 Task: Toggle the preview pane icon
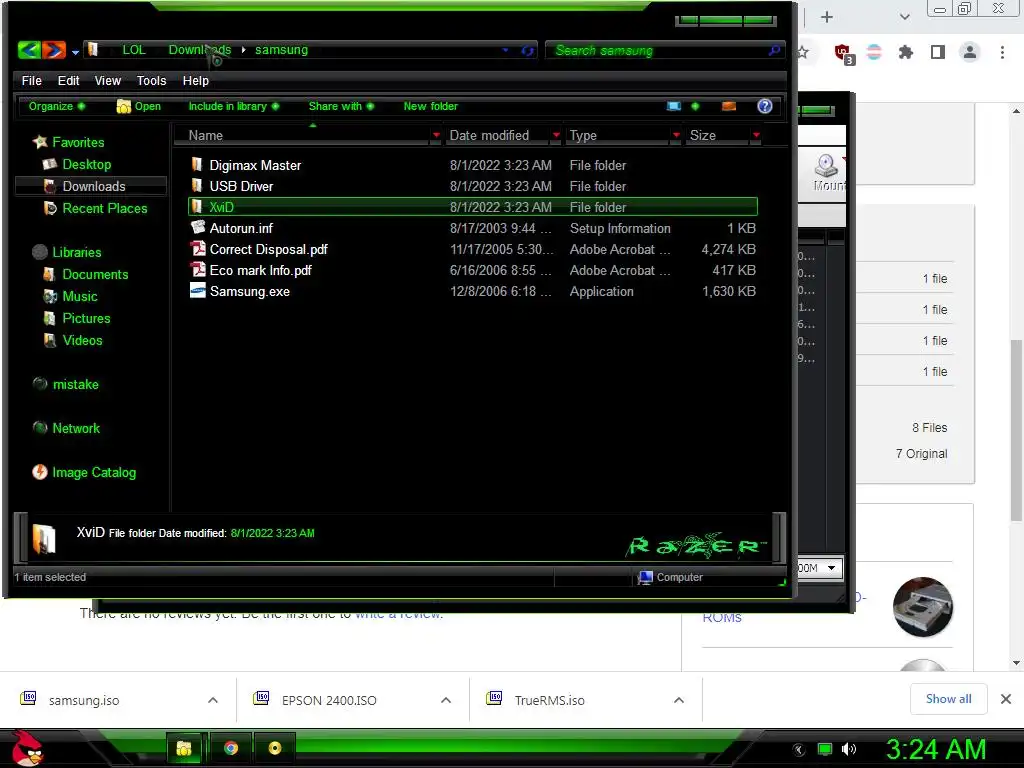(729, 106)
